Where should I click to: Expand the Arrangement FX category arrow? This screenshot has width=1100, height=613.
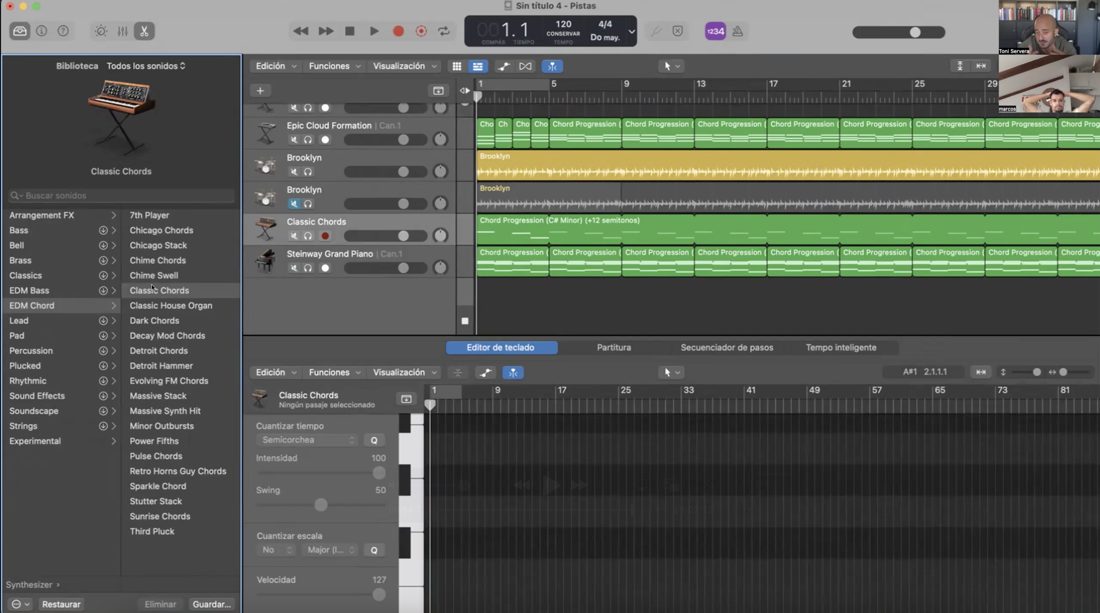pyautogui.click(x=114, y=215)
